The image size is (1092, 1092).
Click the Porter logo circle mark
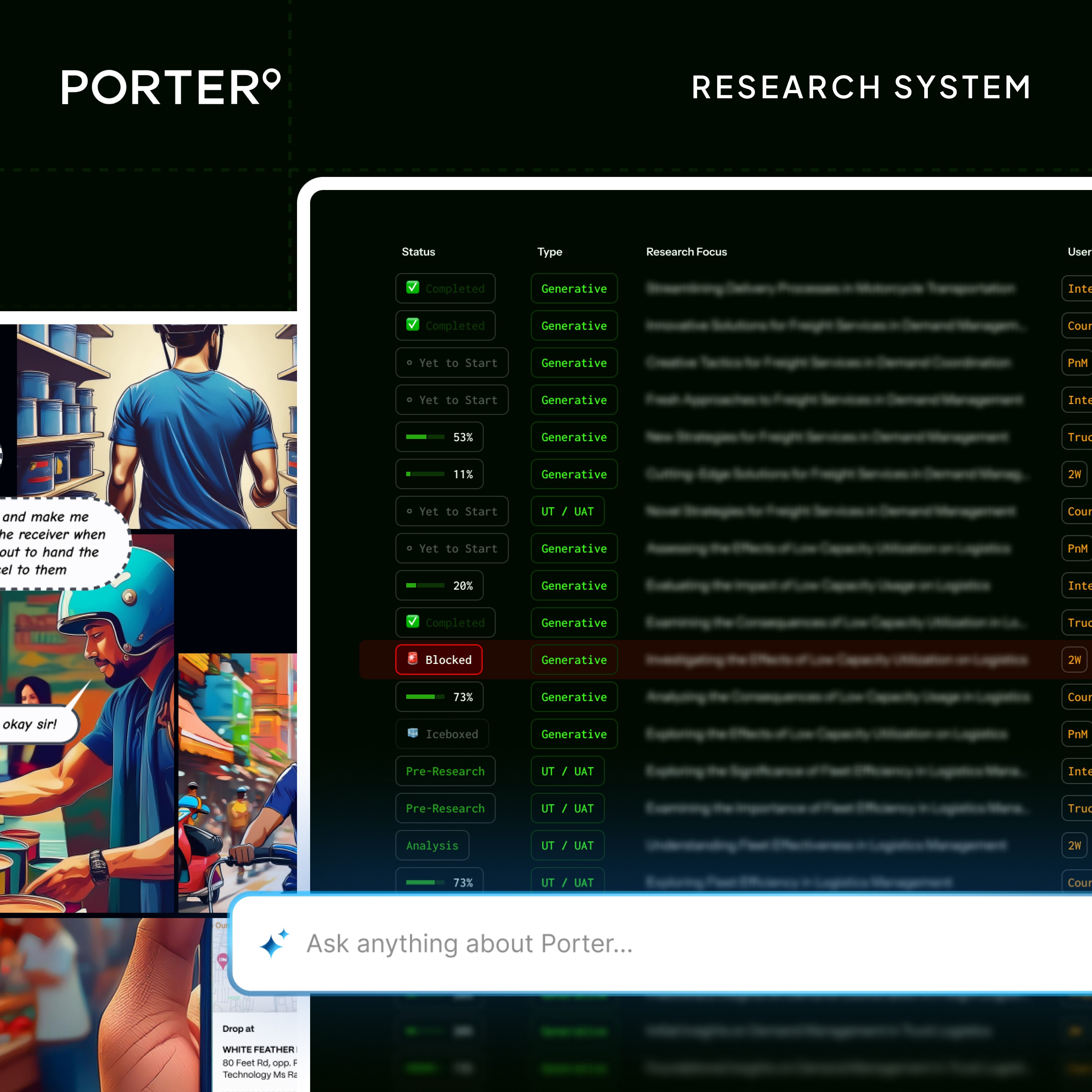272,79
